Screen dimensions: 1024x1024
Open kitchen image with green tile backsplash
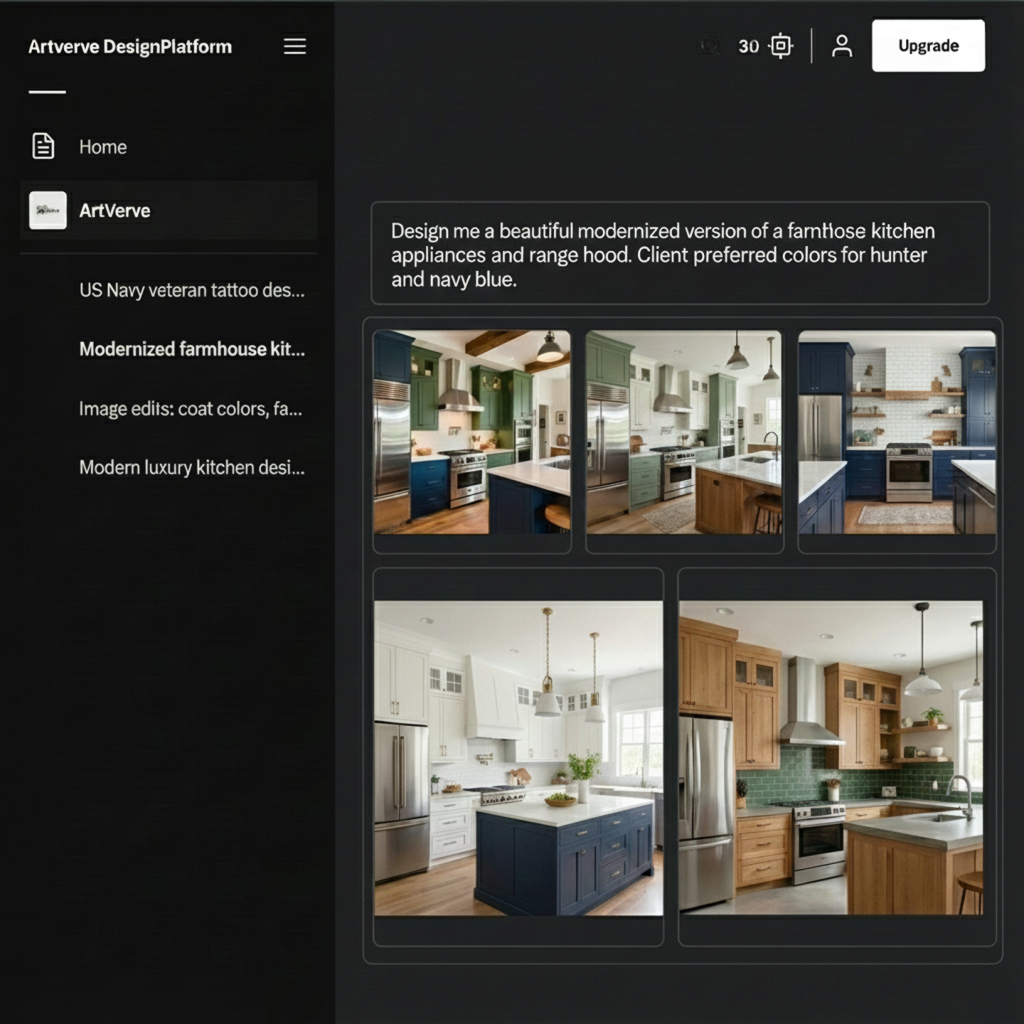coord(831,758)
